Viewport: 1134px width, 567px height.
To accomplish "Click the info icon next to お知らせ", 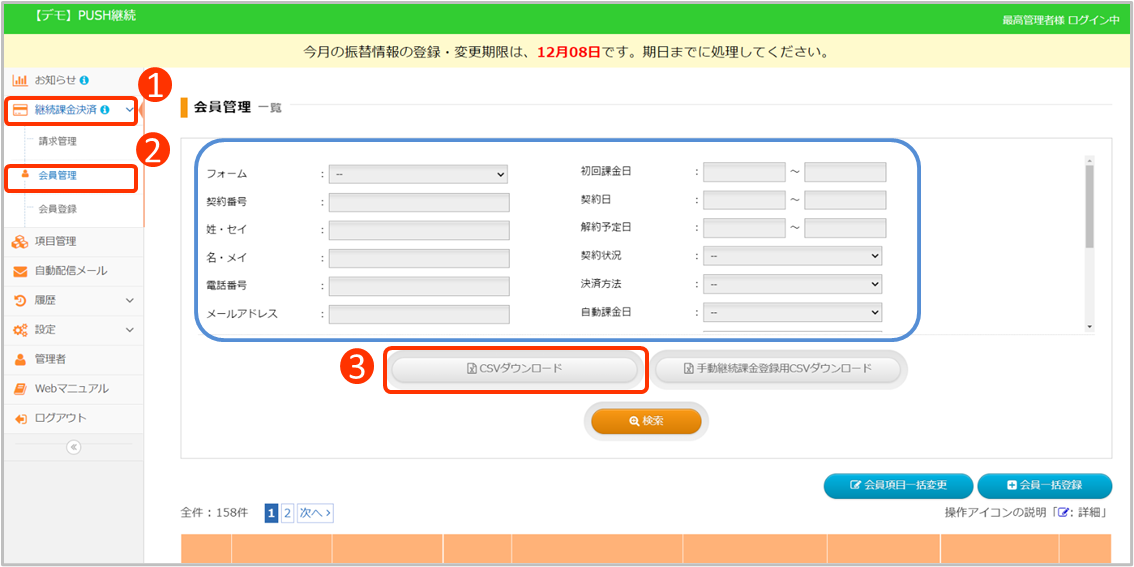I will (x=84, y=80).
